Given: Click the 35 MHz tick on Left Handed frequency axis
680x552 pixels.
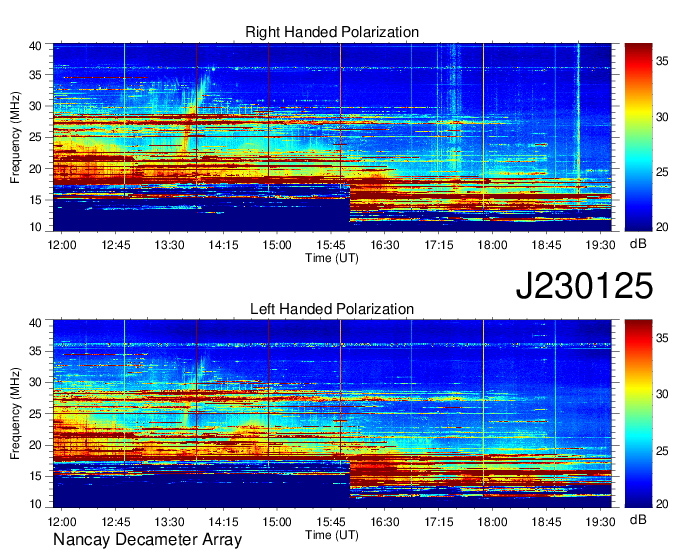Looking at the screenshot, I should (x=35, y=351).
